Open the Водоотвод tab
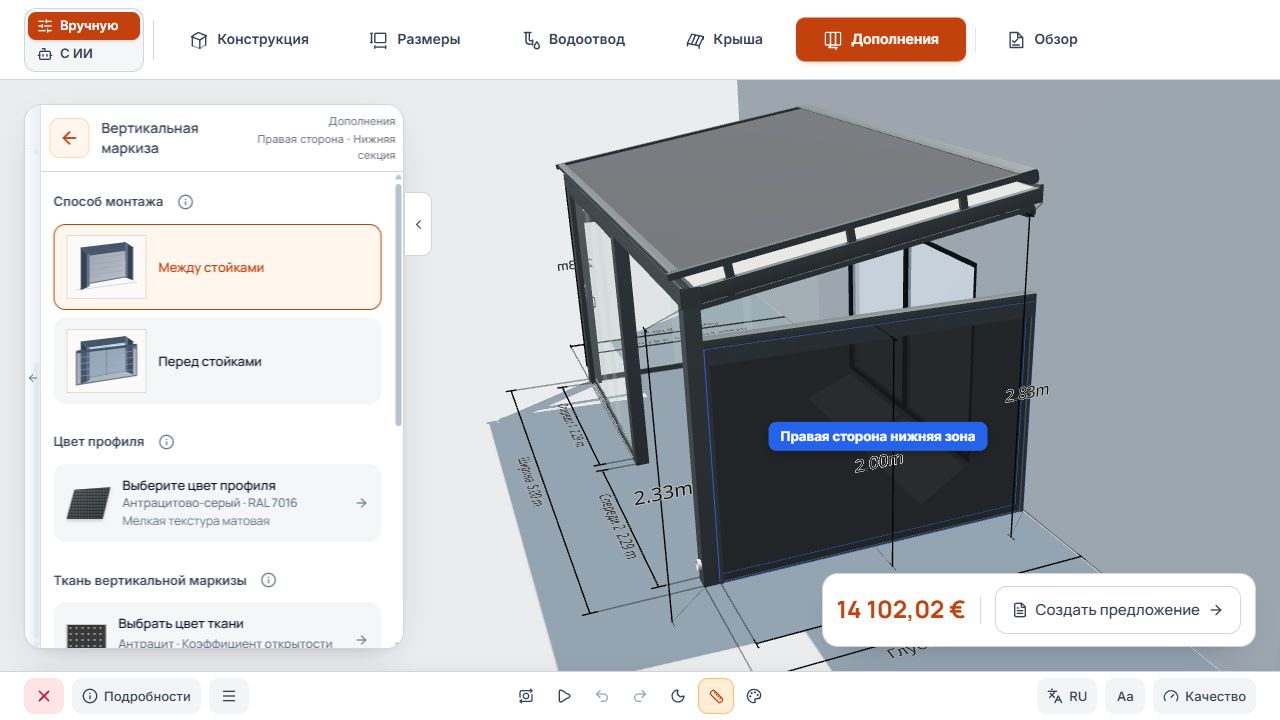Viewport: 1280px width, 720px height. [x=574, y=40]
